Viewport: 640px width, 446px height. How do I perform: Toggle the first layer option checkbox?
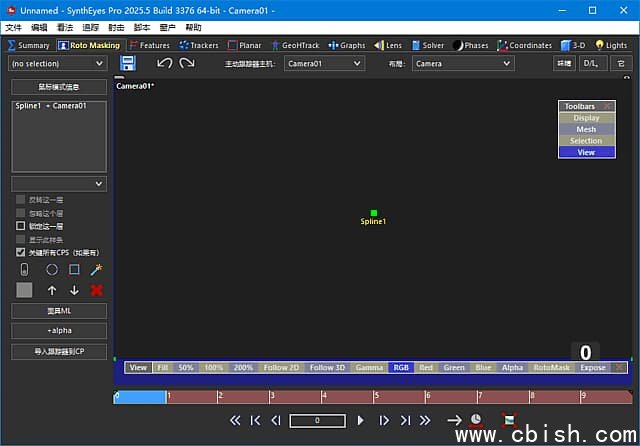[x=20, y=200]
